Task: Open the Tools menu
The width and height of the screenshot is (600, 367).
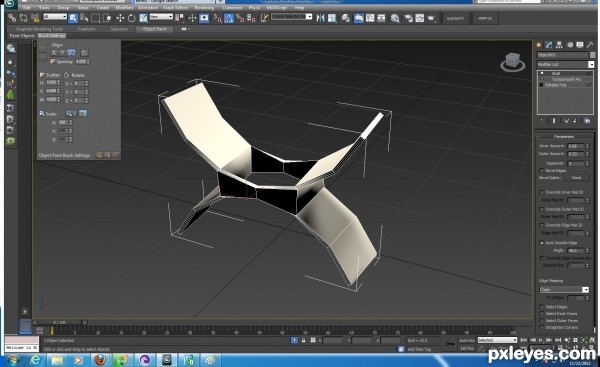Action: [44, 8]
